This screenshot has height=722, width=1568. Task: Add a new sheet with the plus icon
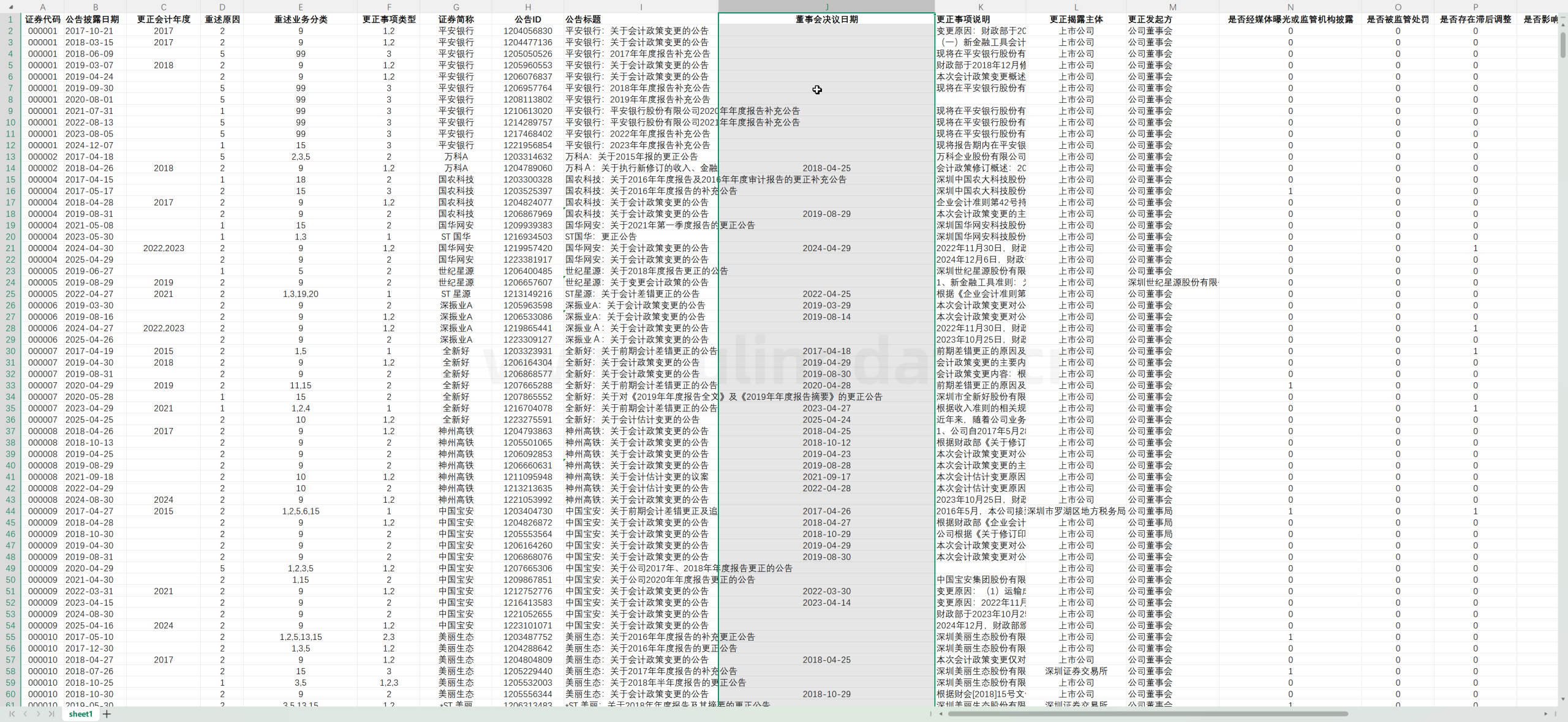click(x=107, y=714)
